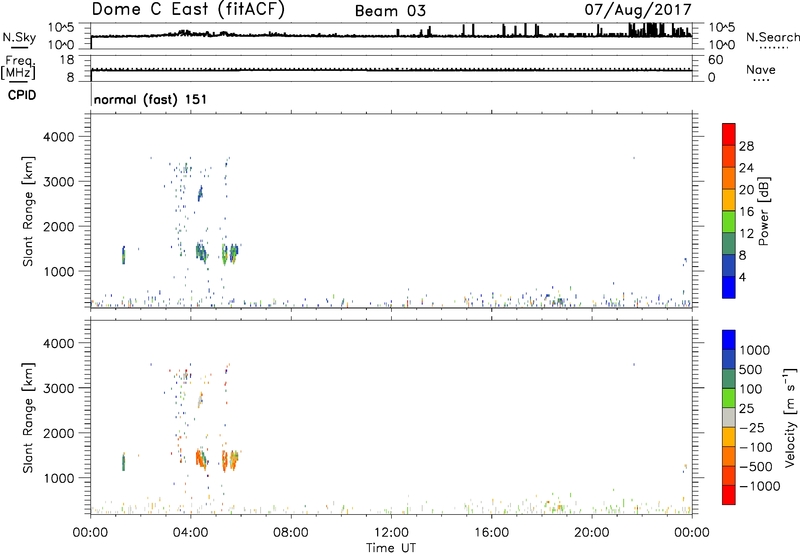Click the 'Power [dB]' colorbar label
This screenshot has width=800, height=554.
pos(763,211)
